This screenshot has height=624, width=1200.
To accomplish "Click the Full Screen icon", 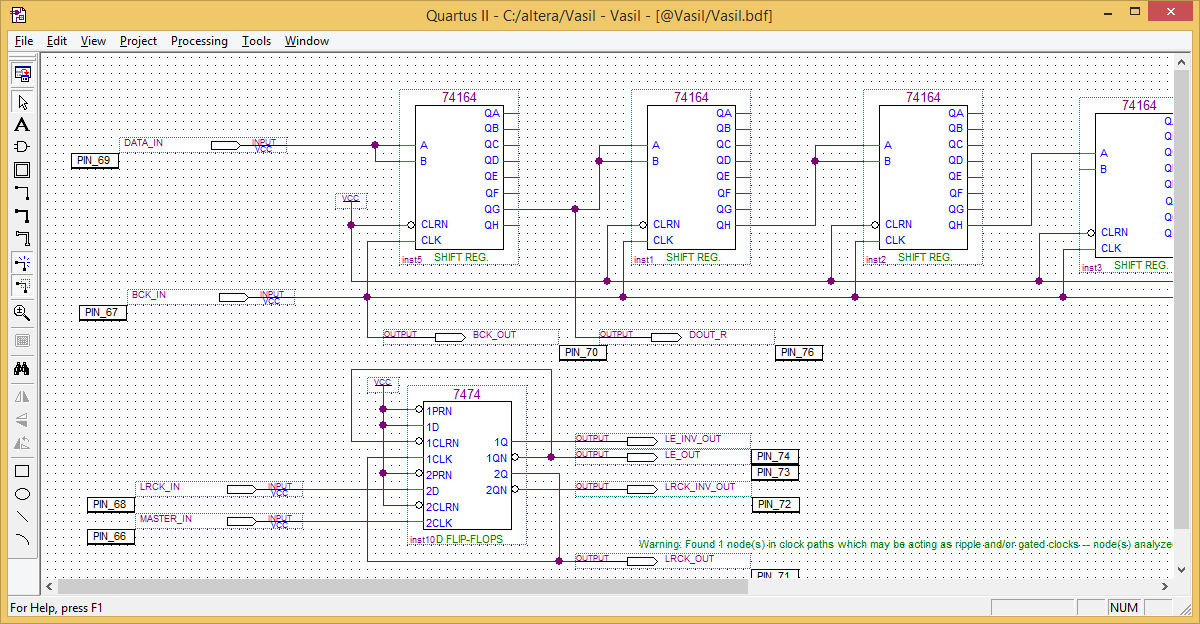I will pos(22,340).
